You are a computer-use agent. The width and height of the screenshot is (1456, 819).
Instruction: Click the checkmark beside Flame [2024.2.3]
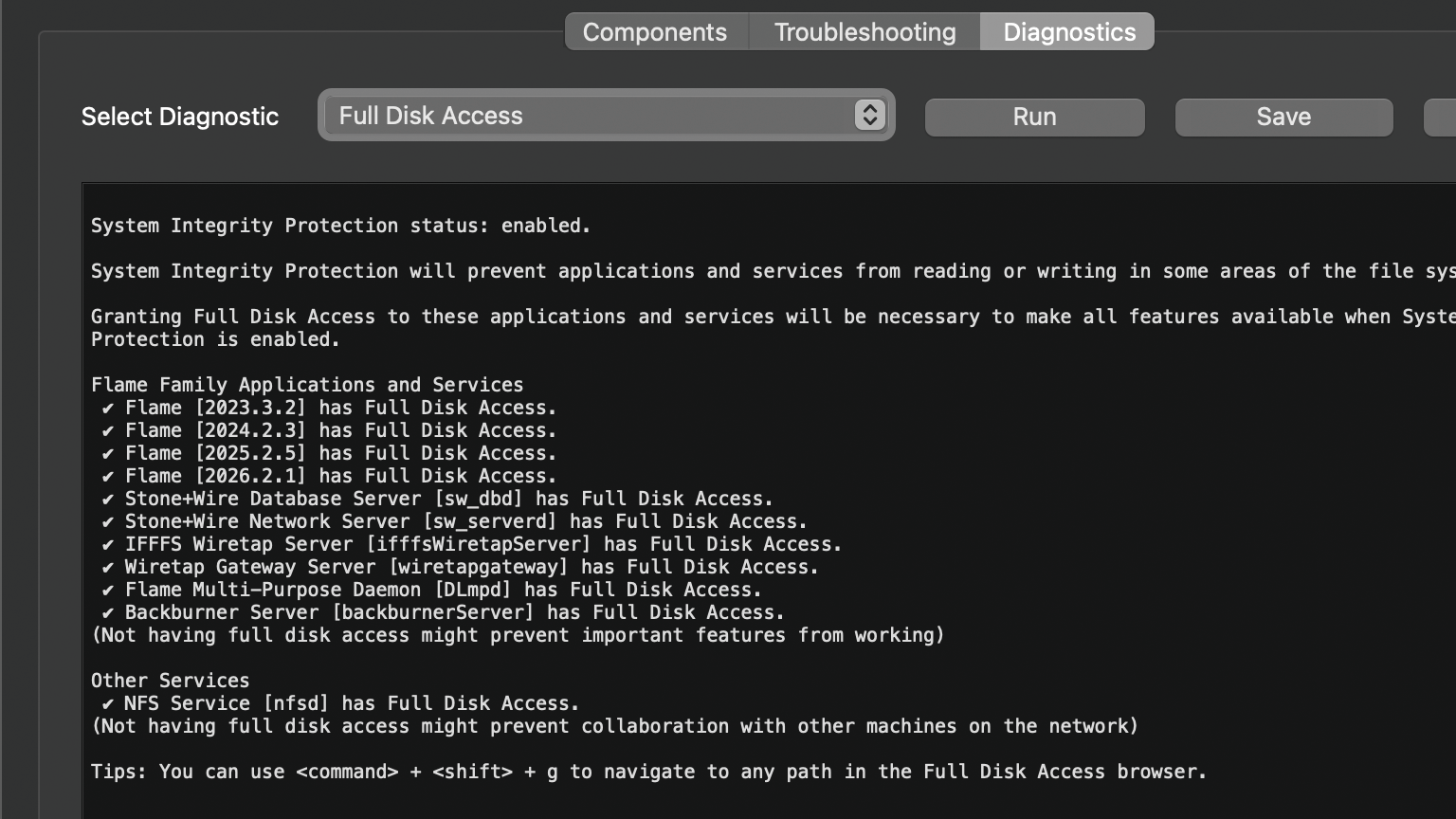point(108,431)
